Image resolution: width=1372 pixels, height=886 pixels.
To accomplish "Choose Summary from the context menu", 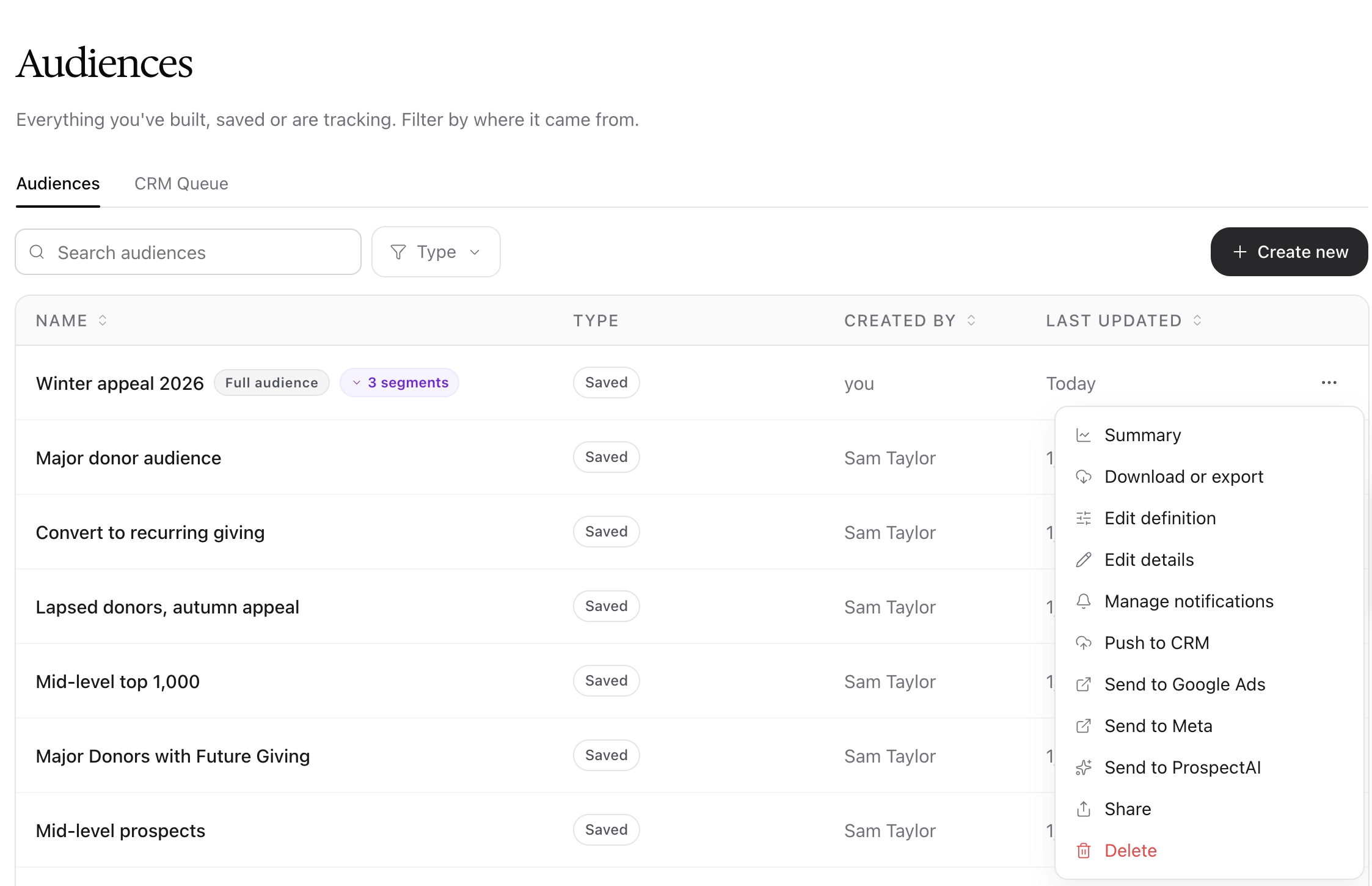I will (x=1210, y=435).
